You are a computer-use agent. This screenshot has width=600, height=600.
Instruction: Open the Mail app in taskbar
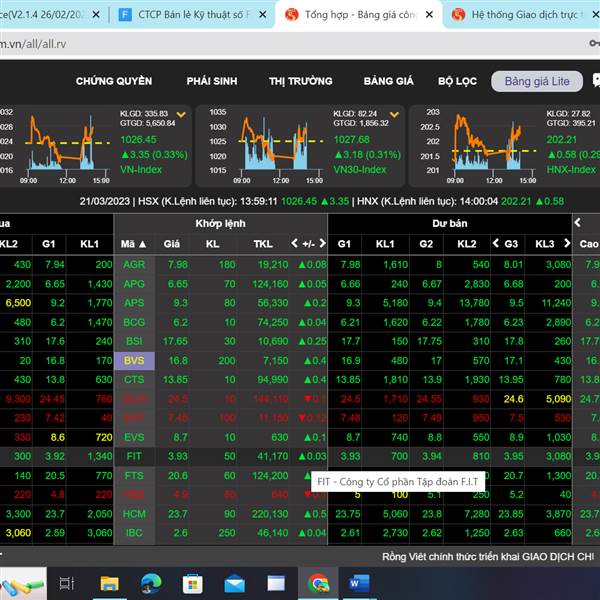point(234,582)
